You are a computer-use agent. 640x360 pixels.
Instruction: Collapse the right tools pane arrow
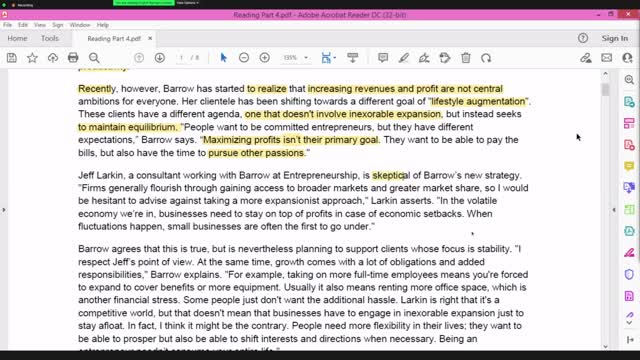[614, 210]
